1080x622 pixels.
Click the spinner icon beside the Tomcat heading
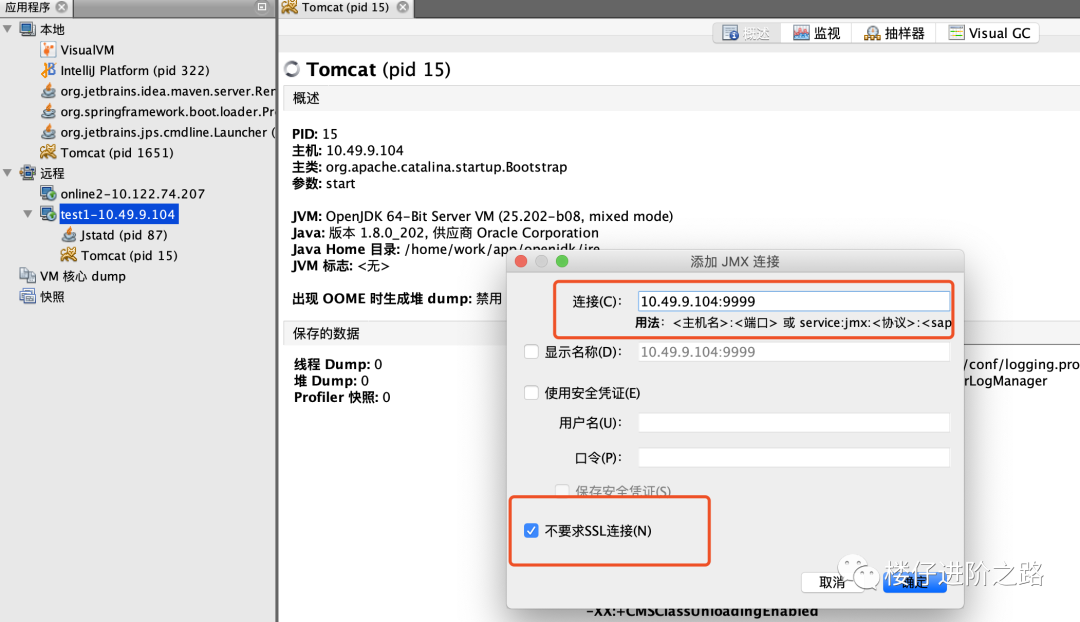point(292,69)
